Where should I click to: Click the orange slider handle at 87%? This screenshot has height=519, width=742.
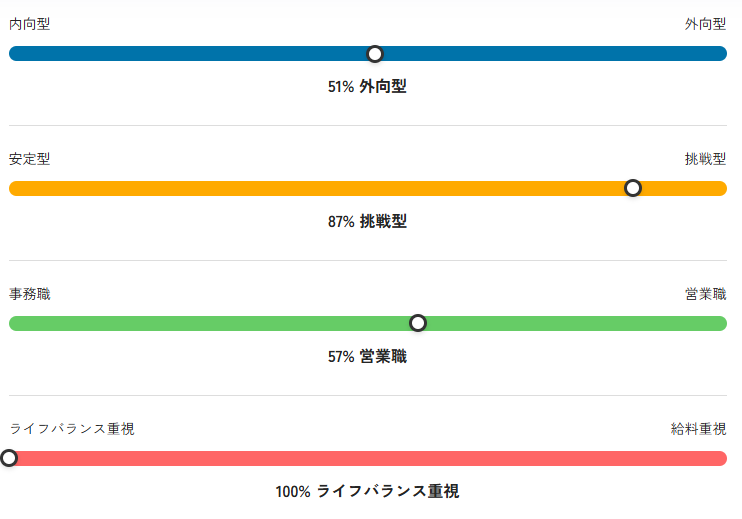click(633, 188)
